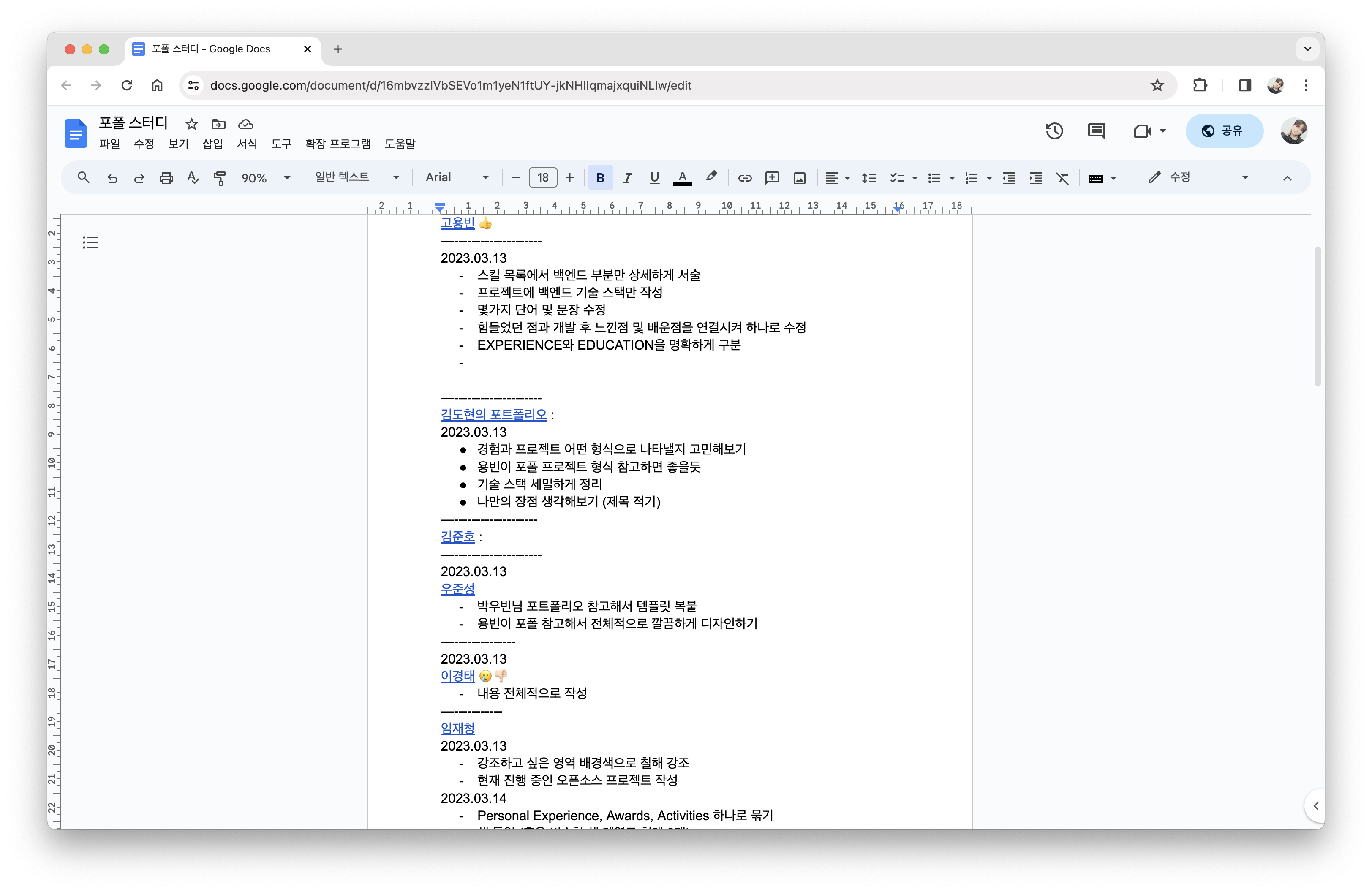Image resolution: width=1372 pixels, height=892 pixels.
Task: Click the insert image icon
Action: pos(799,178)
